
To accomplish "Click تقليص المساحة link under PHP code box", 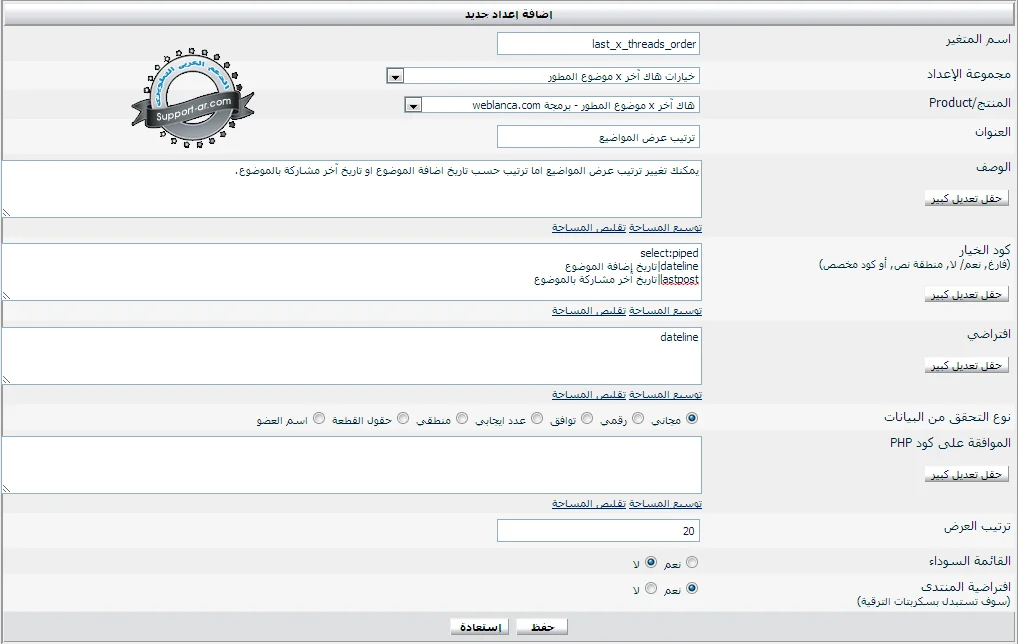I will [x=589, y=503].
